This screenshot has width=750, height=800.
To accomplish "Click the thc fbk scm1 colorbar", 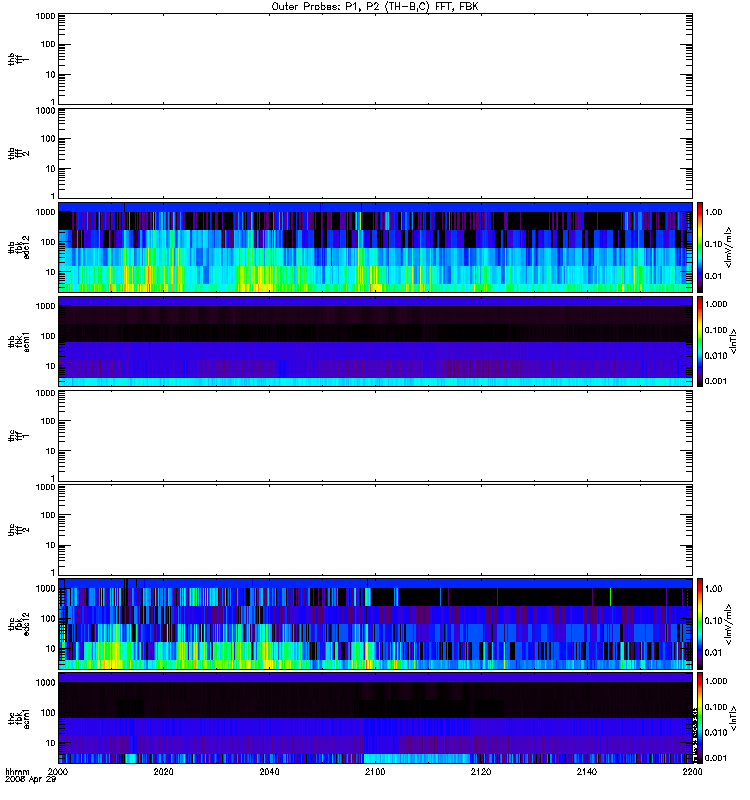I will pos(700,718).
